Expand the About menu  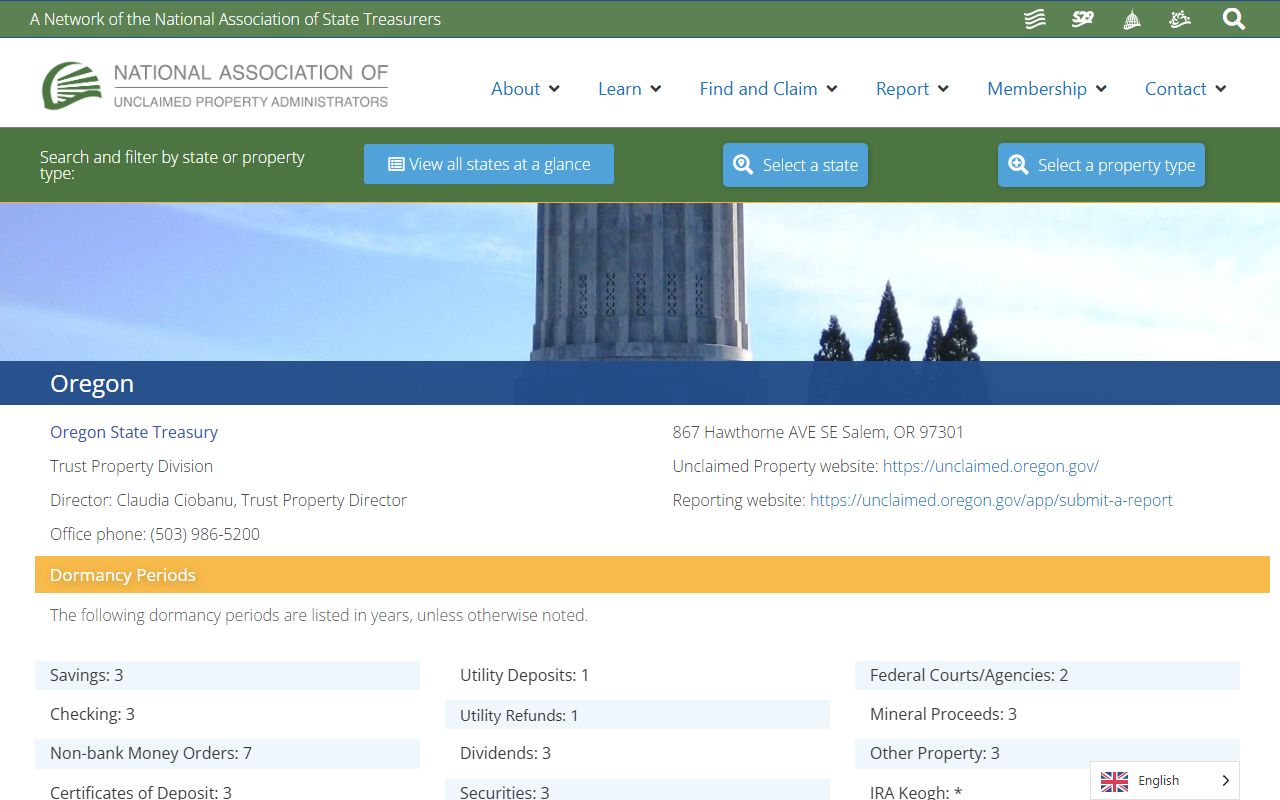click(x=525, y=89)
